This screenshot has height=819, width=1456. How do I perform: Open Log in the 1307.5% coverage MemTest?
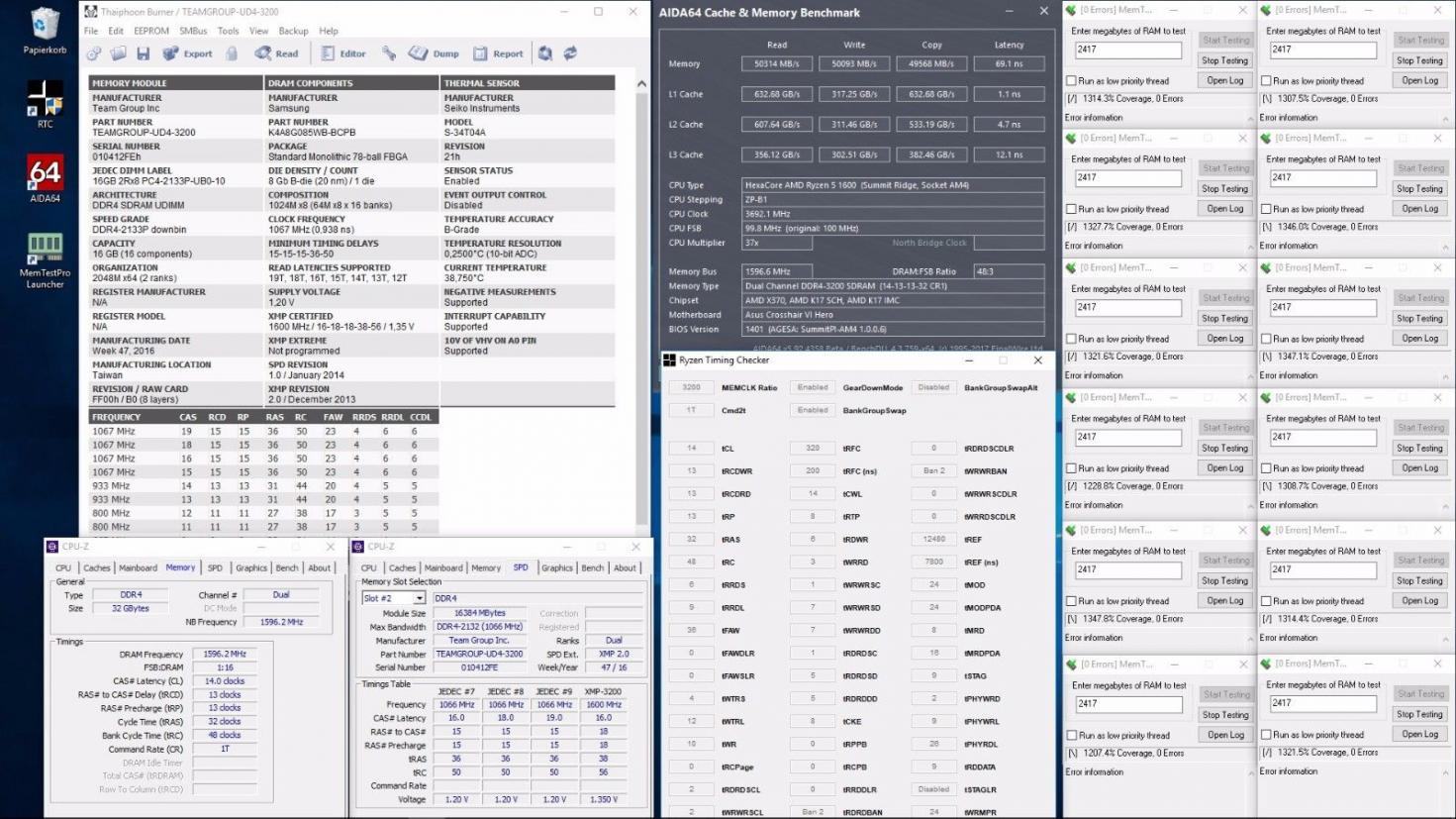click(x=1419, y=80)
